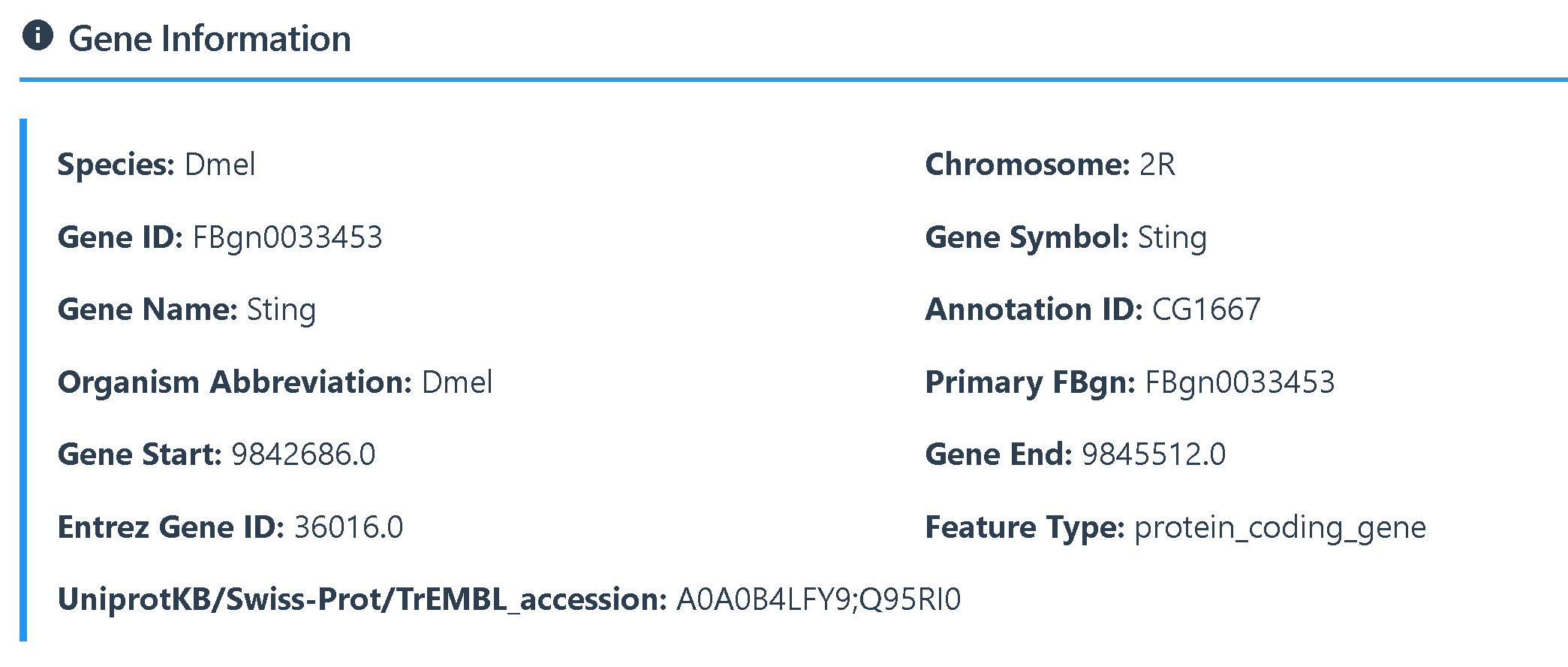Click the Feature Type label
1568x667 pixels.
click(x=1025, y=527)
